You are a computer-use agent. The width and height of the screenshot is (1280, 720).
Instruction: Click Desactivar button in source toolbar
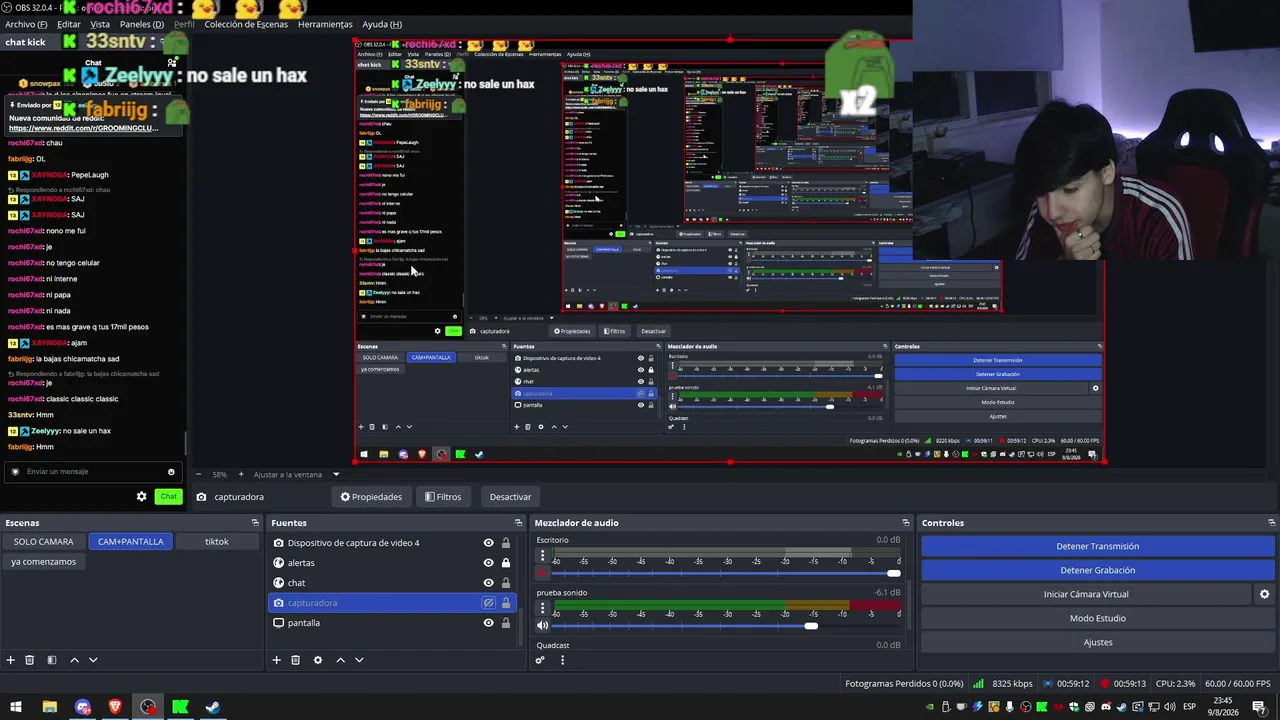tap(510, 497)
